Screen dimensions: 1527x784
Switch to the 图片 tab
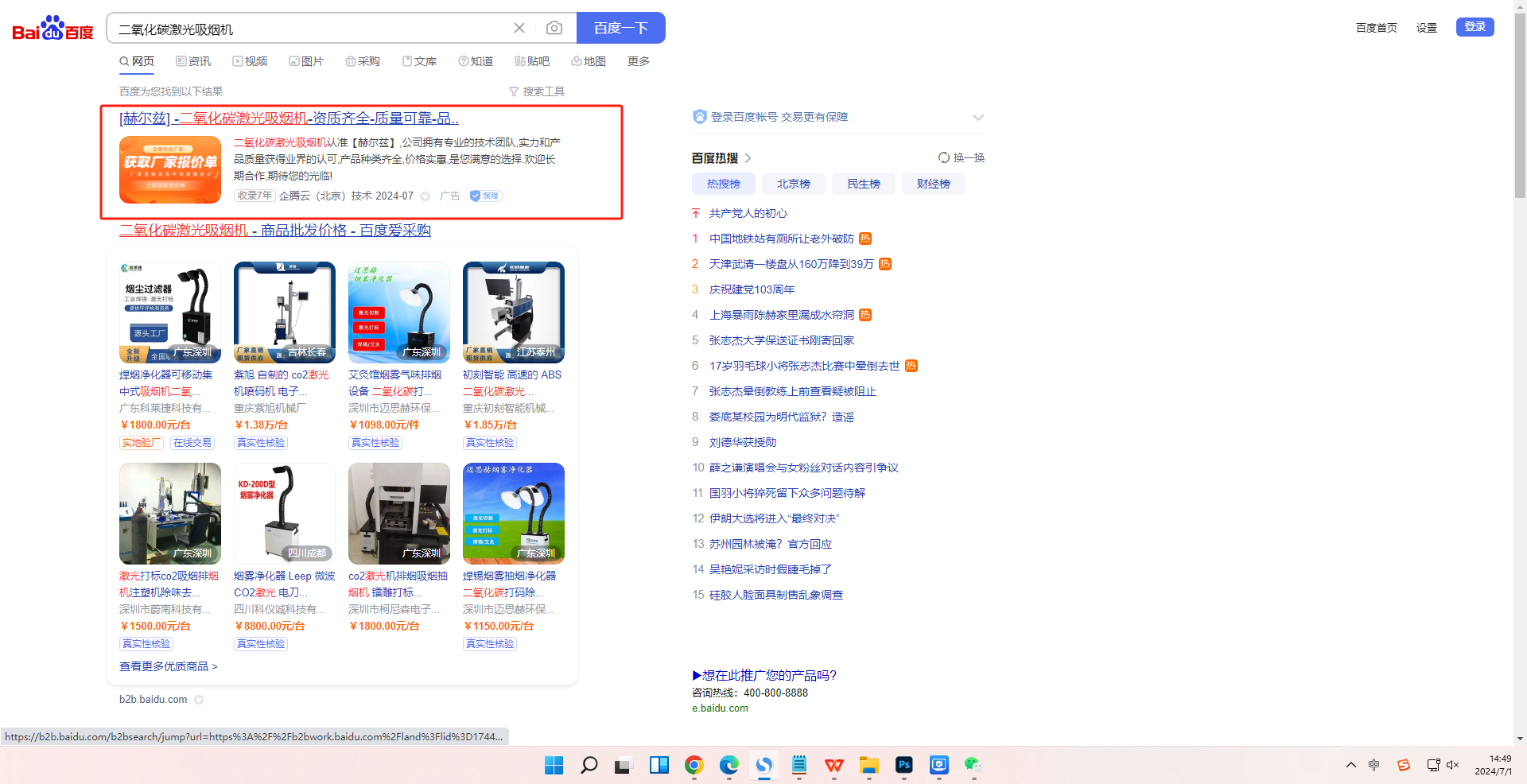pos(306,61)
